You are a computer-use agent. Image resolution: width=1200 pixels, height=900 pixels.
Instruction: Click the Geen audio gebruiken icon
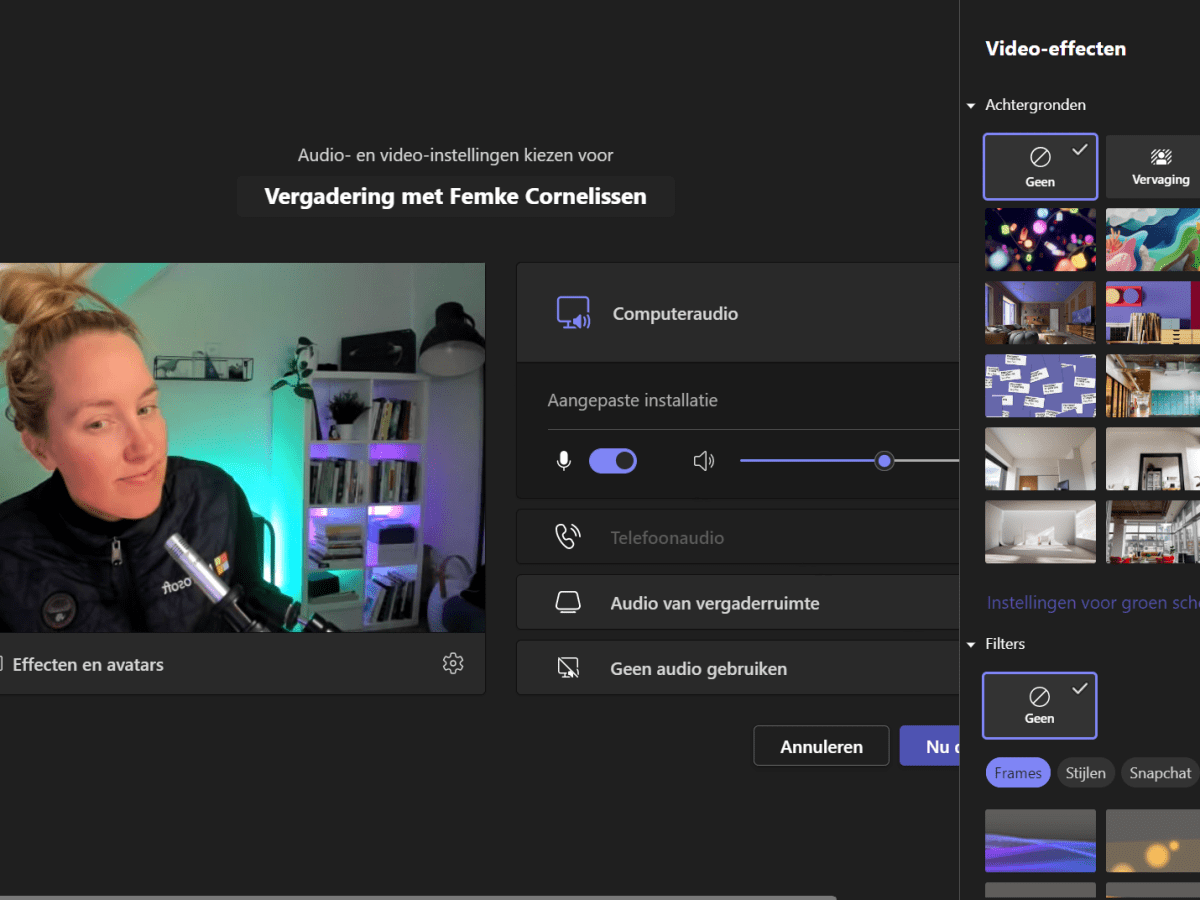coord(567,669)
